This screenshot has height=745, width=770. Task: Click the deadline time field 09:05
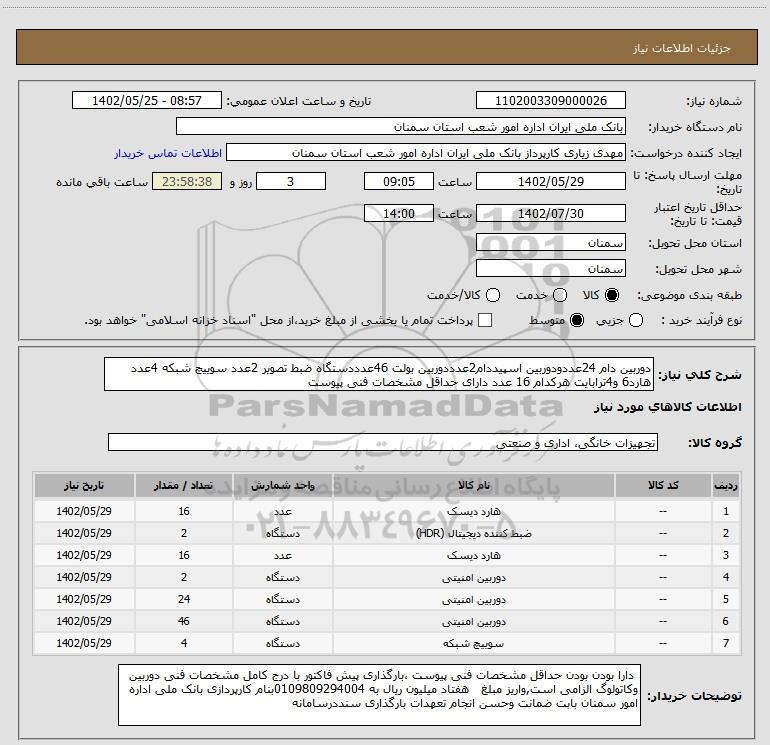click(399, 181)
